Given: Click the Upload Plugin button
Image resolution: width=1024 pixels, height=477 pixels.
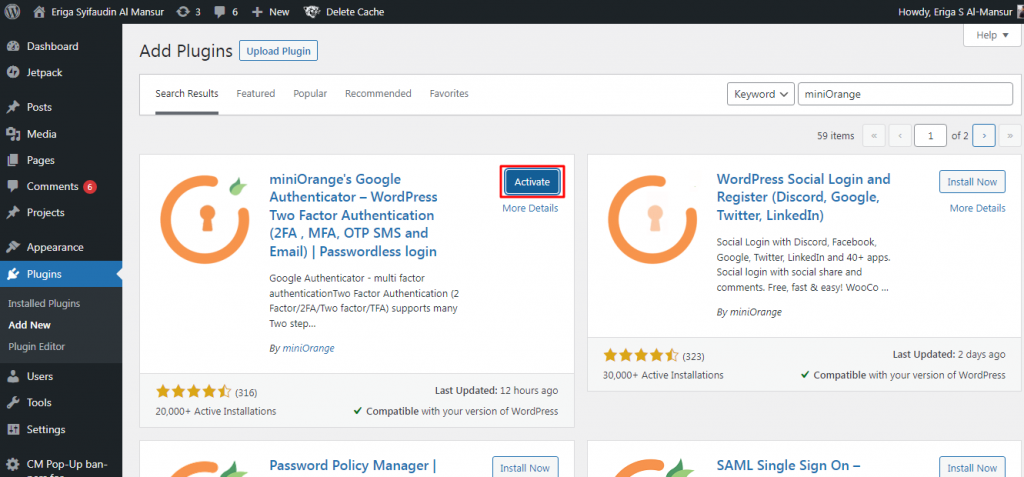Looking at the screenshot, I should 278,51.
